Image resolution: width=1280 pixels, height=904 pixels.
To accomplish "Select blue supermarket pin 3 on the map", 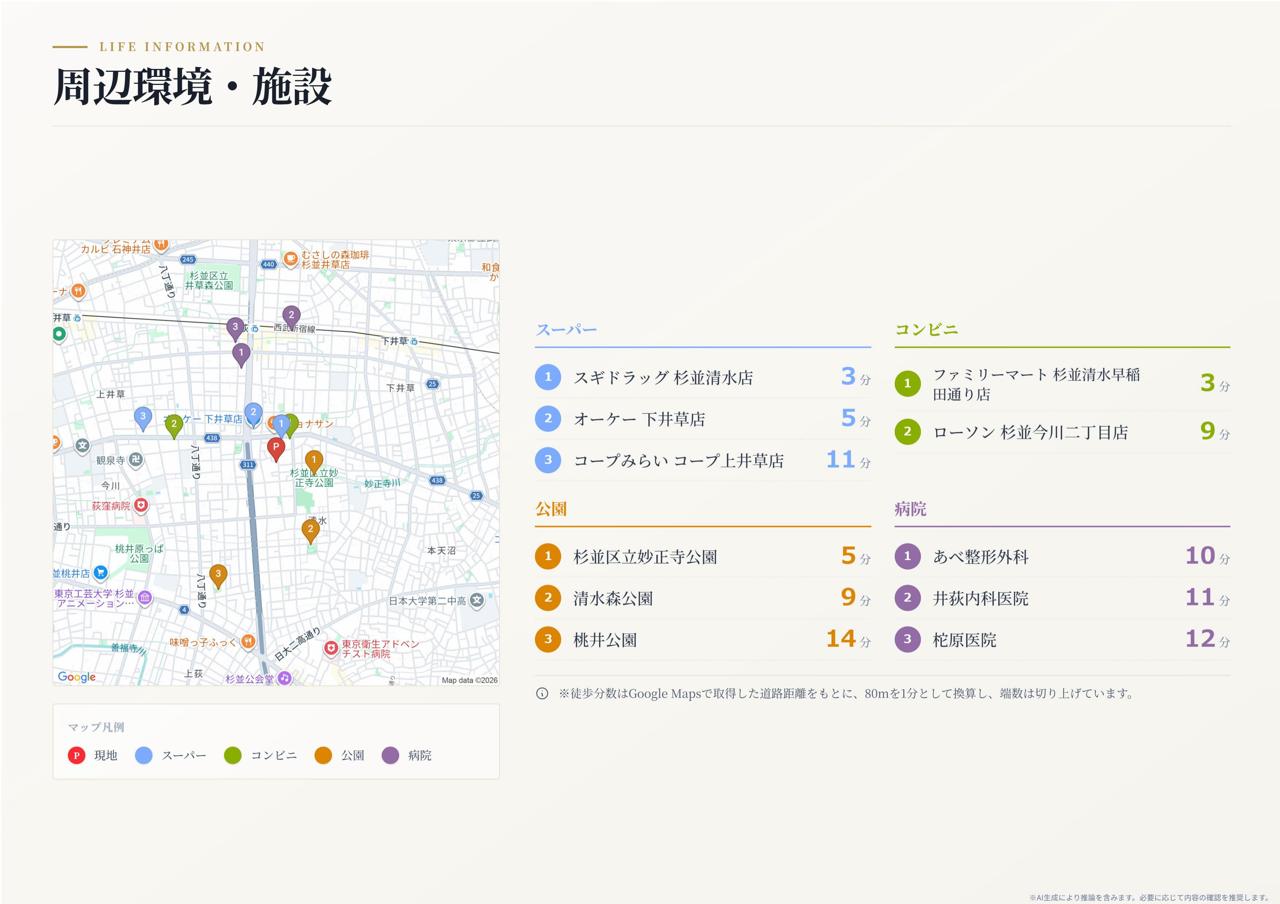I will [x=143, y=418].
